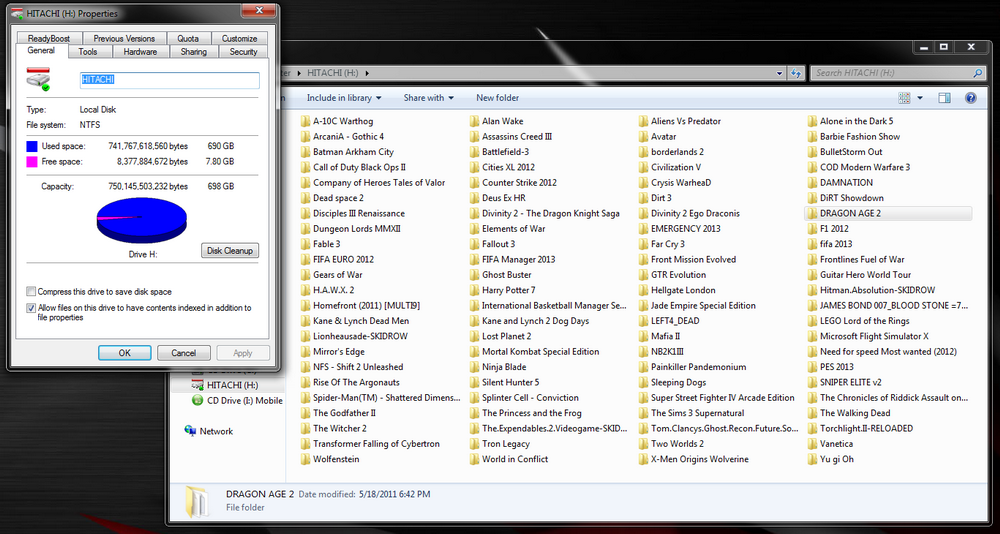Expand breadcrumb arrow after HITACHI (H:)
1000x534 pixels.
click(367, 73)
